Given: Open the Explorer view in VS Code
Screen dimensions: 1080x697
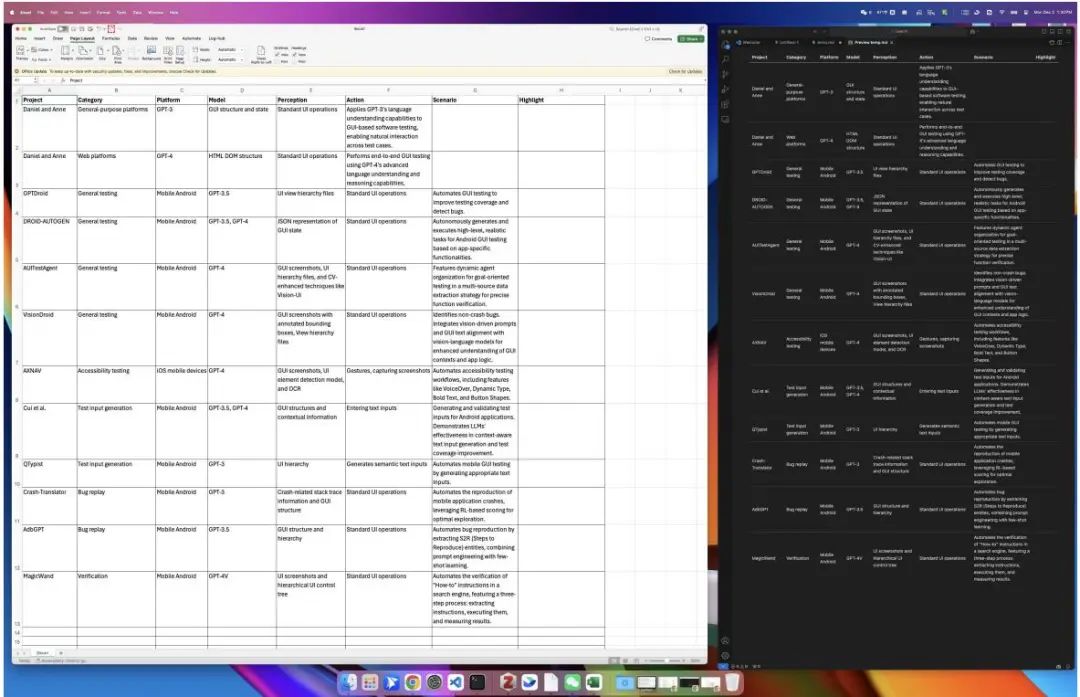Looking at the screenshot, I should (x=725, y=45).
